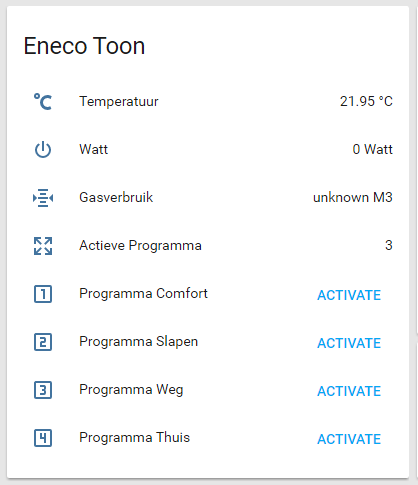418x485 pixels.
Task: Click the numbered box 3 icon
Action: point(43,390)
